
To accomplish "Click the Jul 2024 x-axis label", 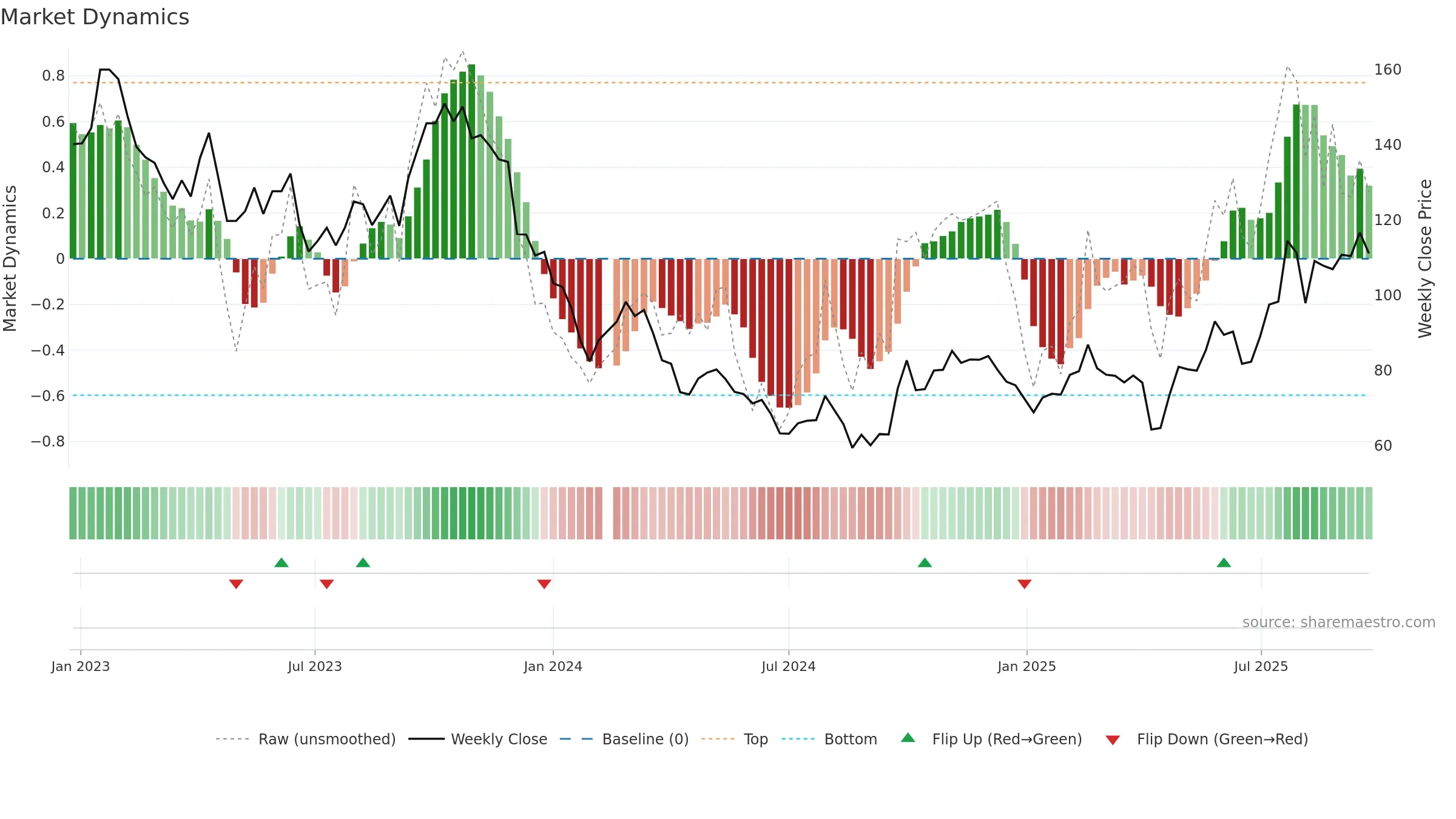I will pos(789,666).
